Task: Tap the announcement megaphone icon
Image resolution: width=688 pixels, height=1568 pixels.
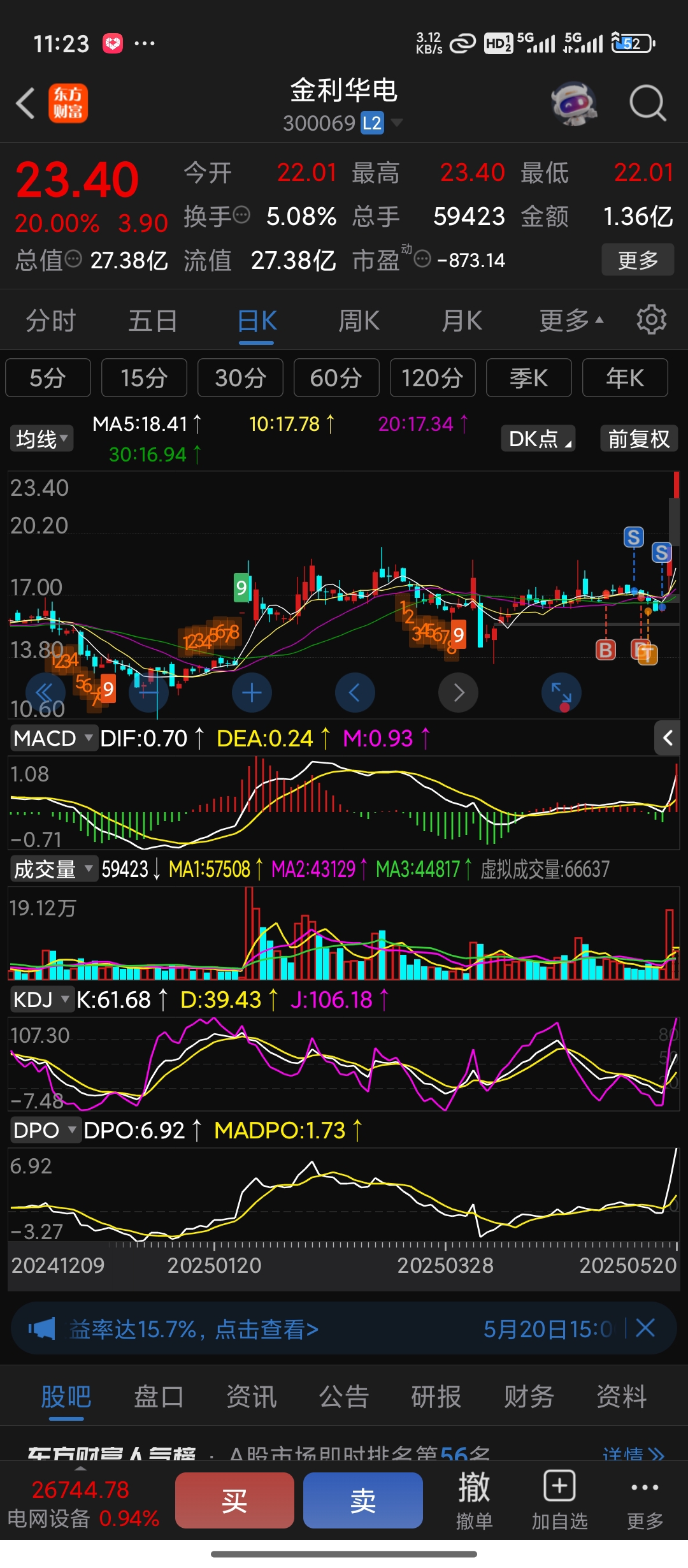Action: 41,1329
